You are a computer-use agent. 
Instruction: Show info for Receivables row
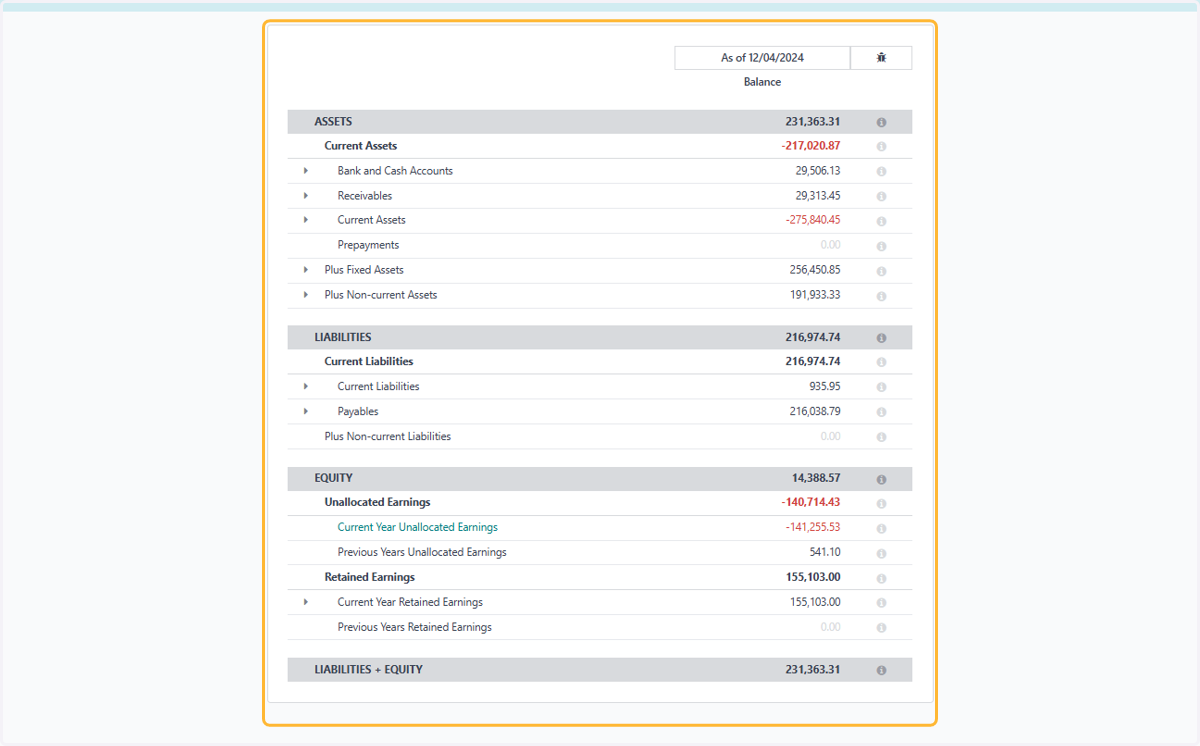coord(881,196)
